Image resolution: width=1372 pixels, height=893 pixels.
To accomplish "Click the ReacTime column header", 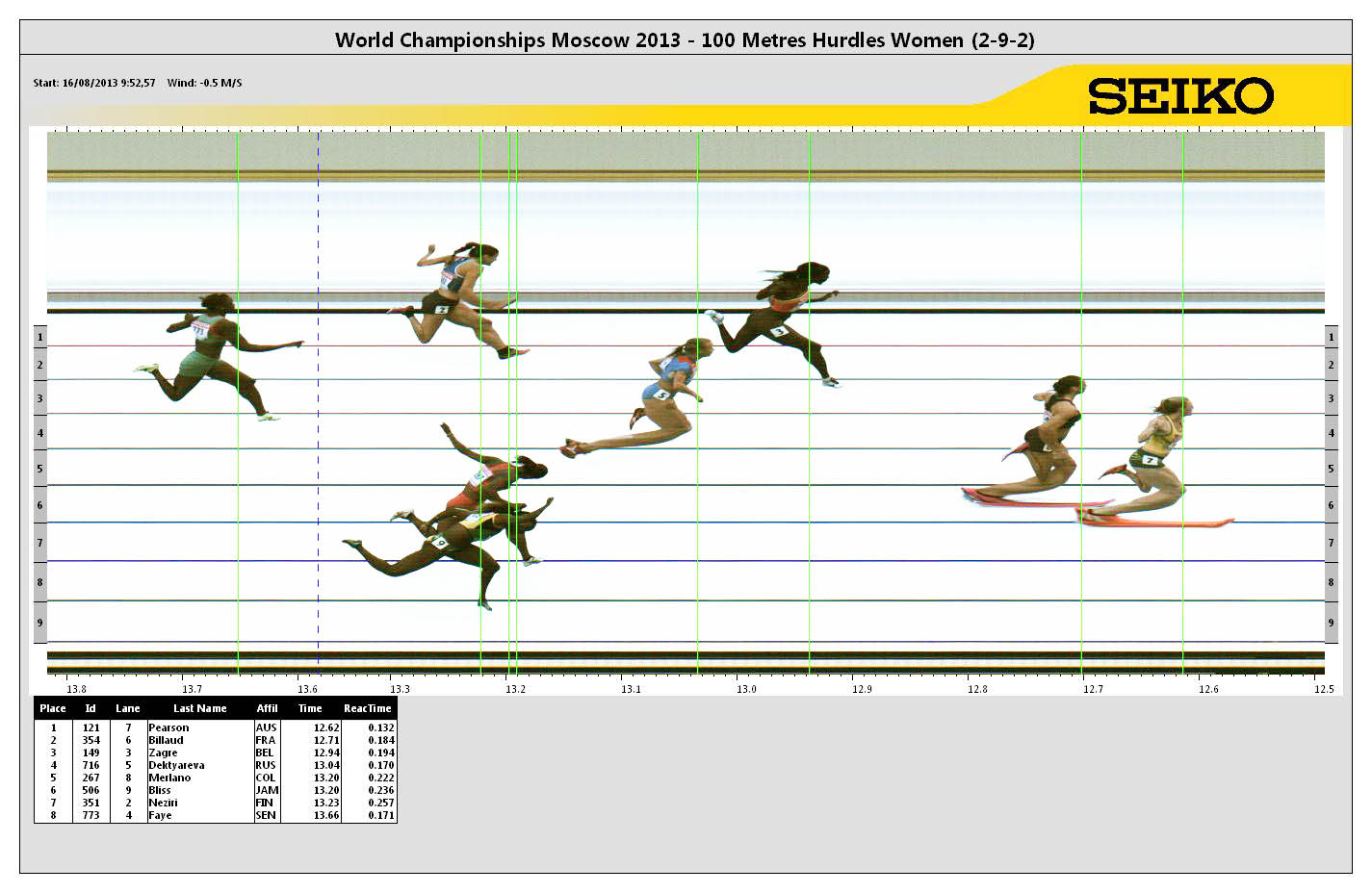I will [x=367, y=708].
